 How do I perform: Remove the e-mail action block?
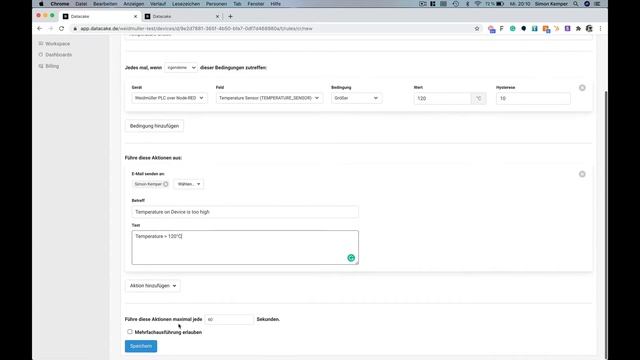[x=582, y=174]
